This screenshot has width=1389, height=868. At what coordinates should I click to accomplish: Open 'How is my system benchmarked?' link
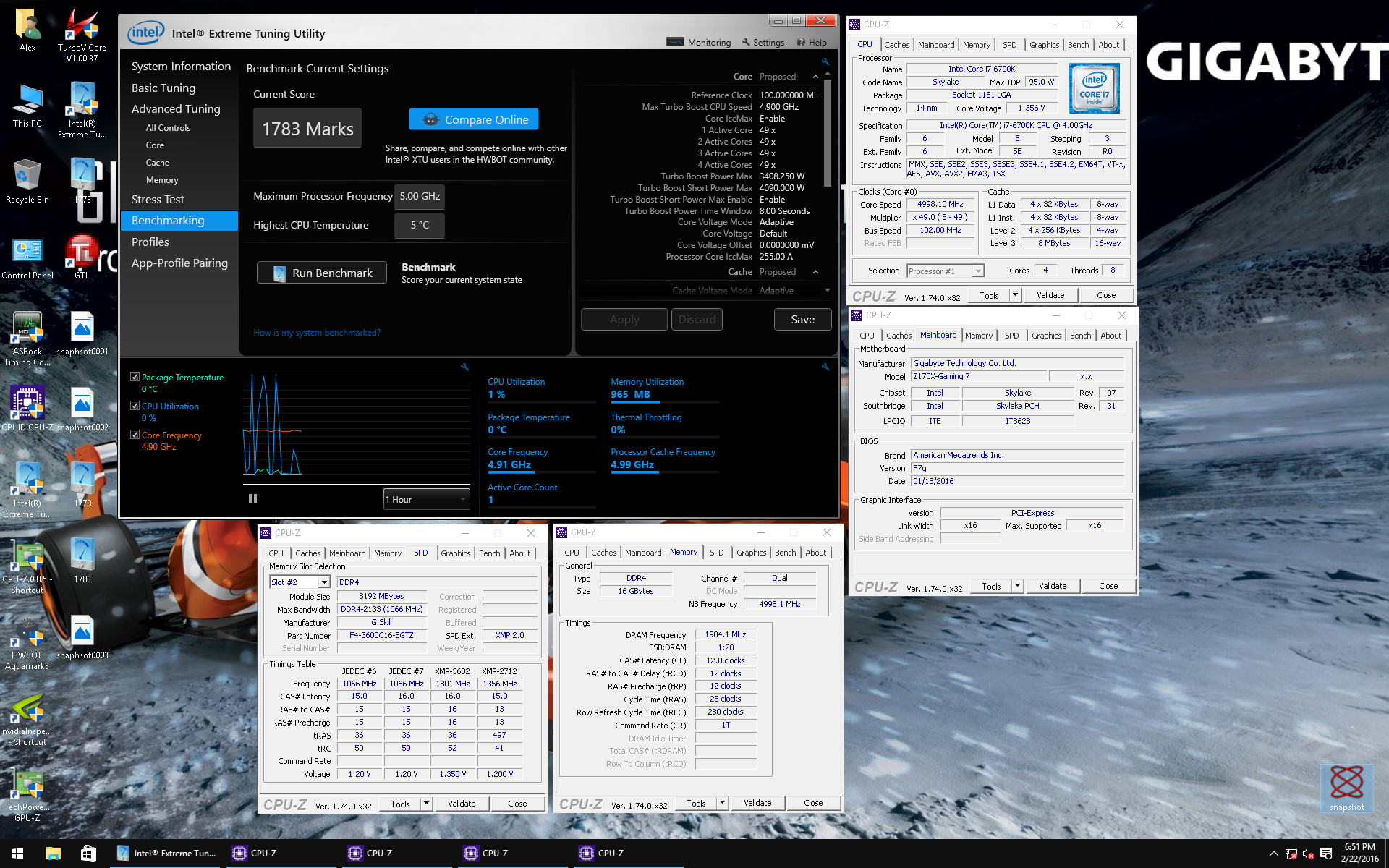317,333
